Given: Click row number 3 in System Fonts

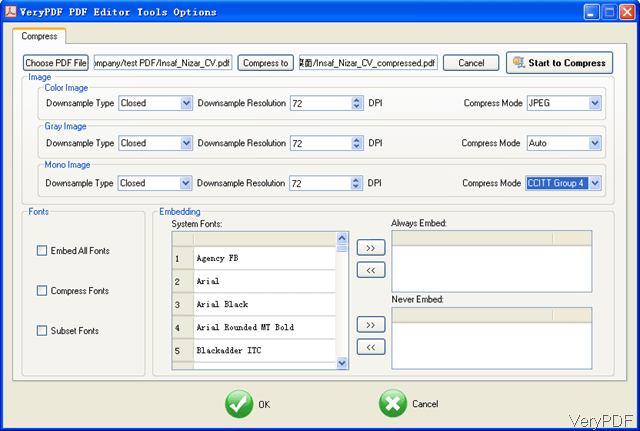Looking at the screenshot, I should click(183, 304).
